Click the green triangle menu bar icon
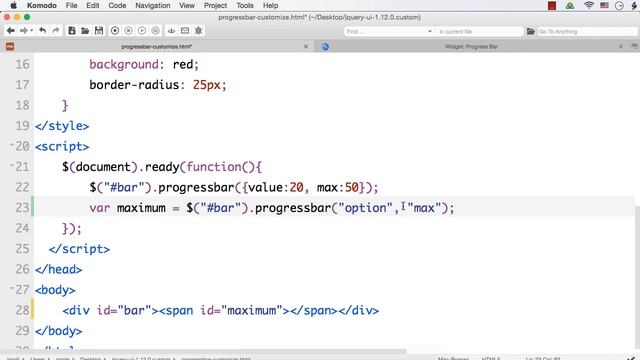This screenshot has height=360, width=640. (x=570, y=6)
